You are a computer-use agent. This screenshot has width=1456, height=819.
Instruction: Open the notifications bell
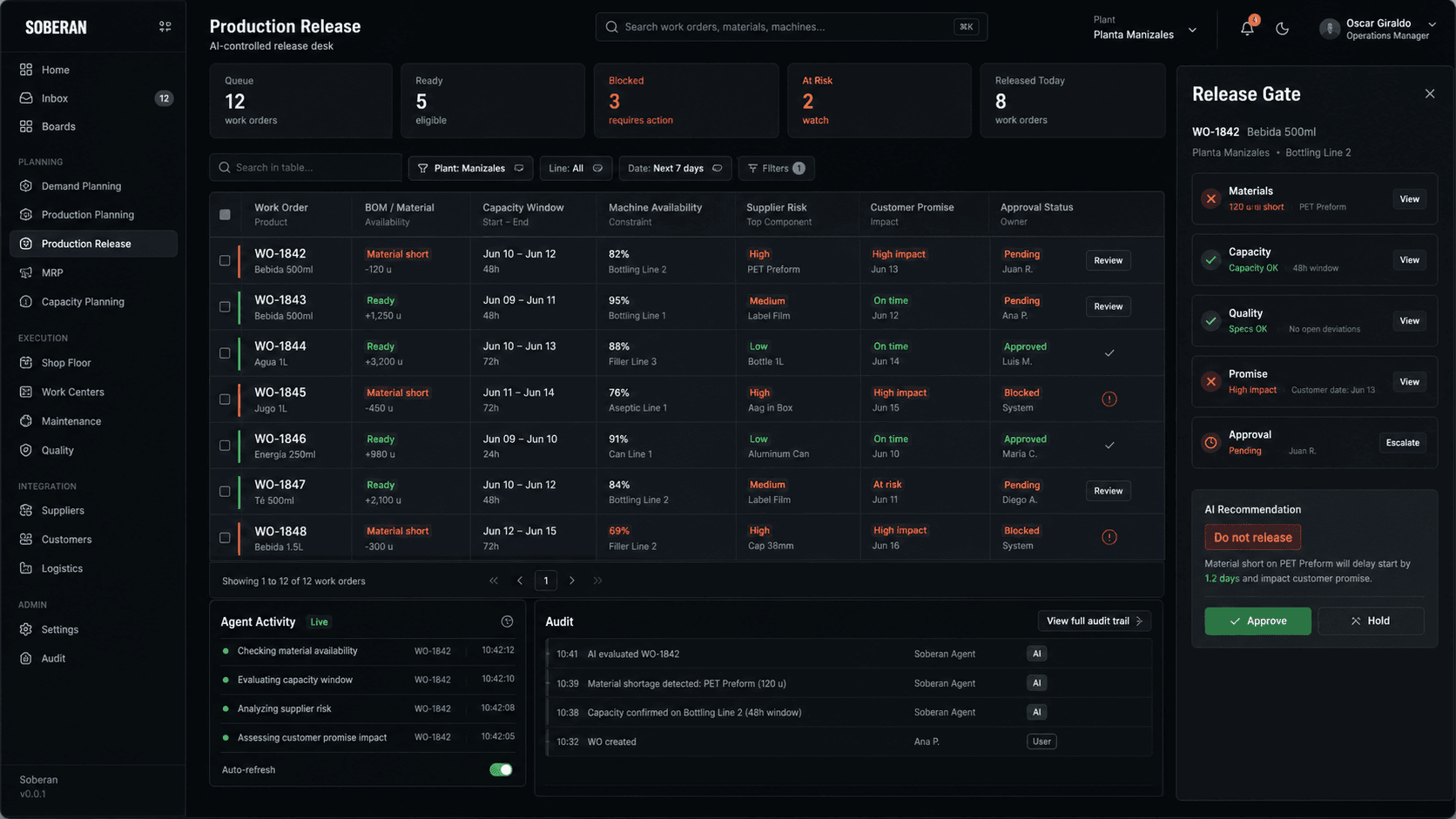pyautogui.click(x=1247, y=28)
